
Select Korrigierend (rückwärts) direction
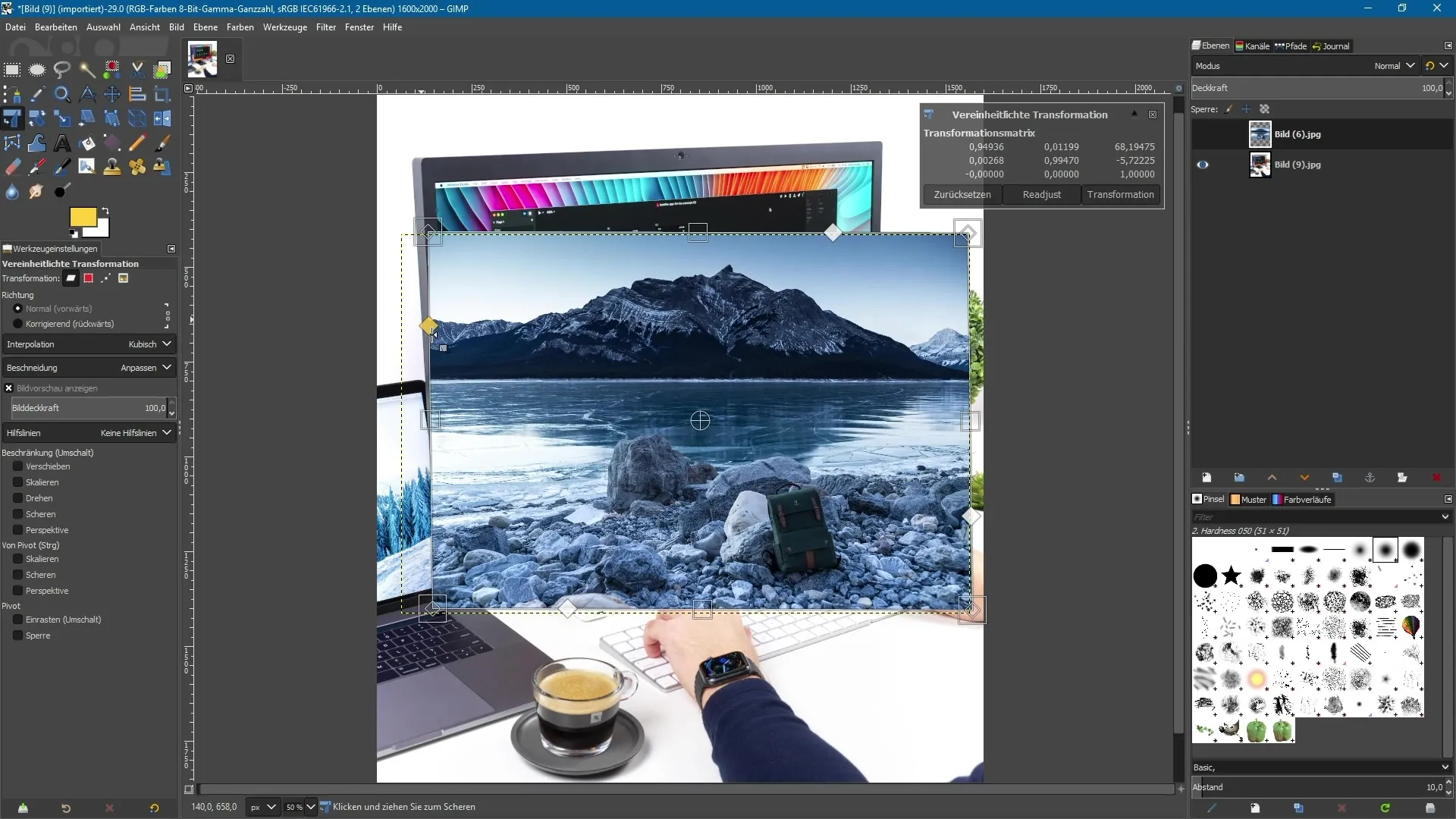pos(18,324)
